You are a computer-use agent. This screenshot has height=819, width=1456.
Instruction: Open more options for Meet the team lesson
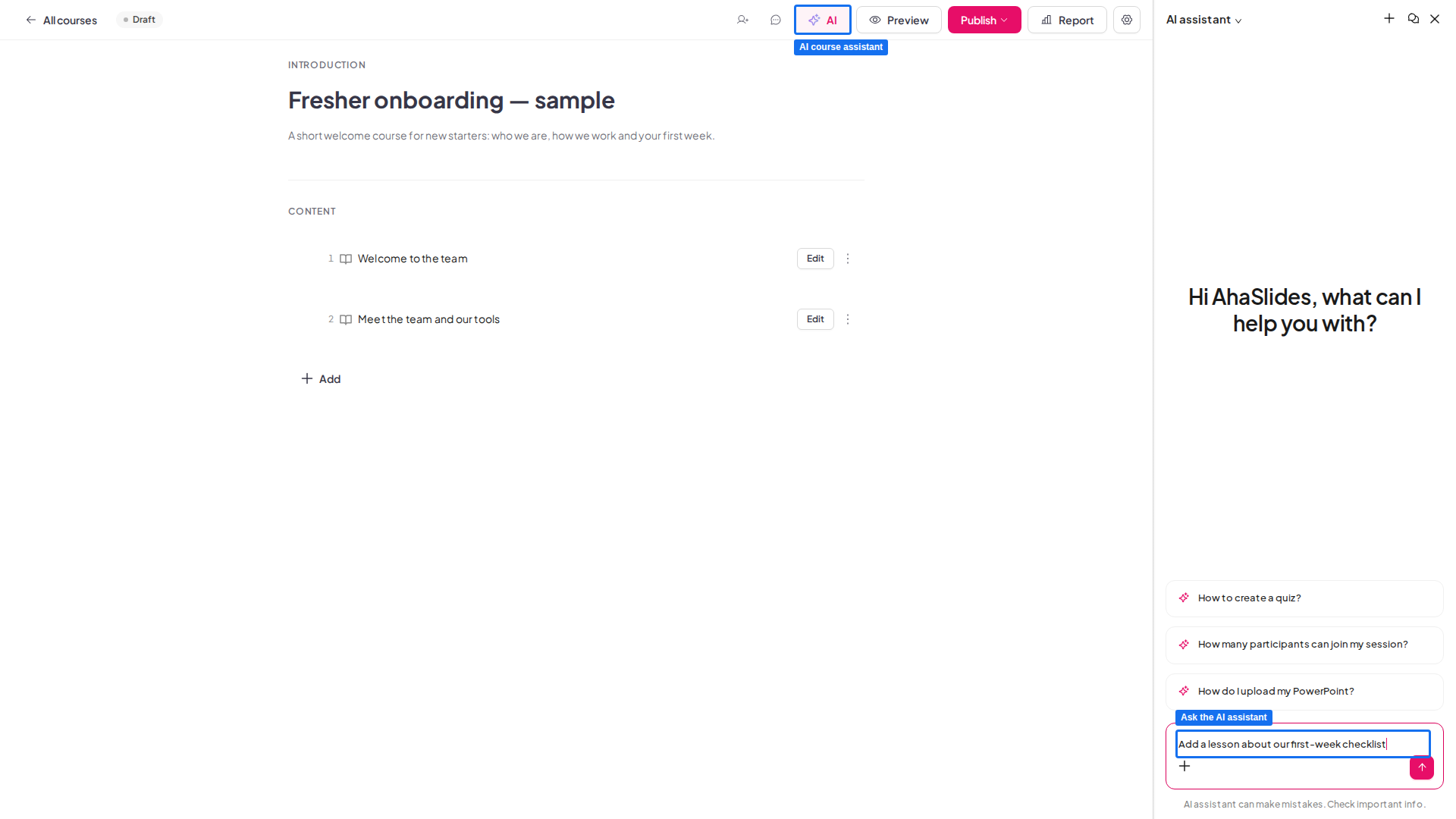(848, 319)
